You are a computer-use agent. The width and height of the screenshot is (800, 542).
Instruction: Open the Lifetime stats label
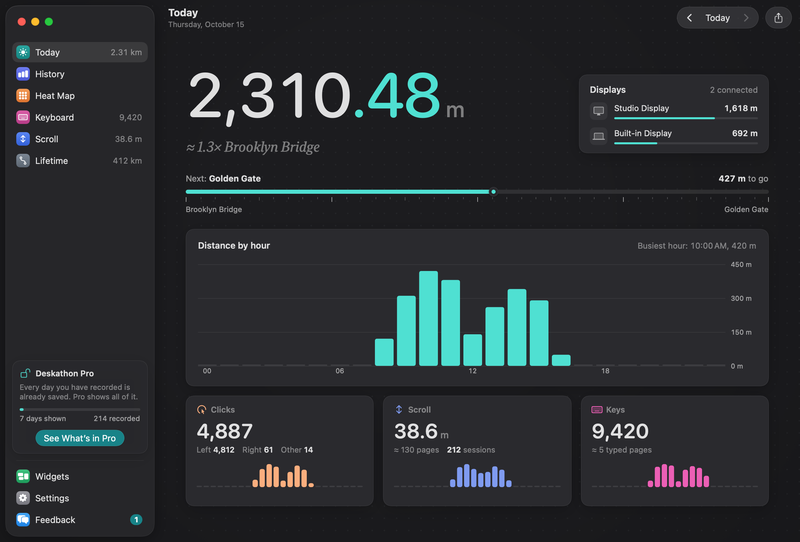coord(52,161)
